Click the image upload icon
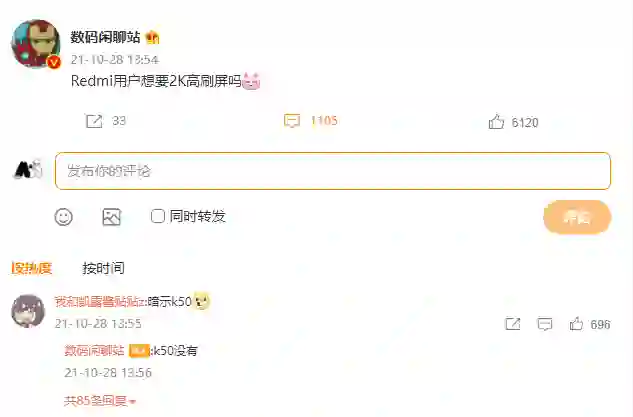Viewport: 633px width, 417px height. [x=112, y=217]
